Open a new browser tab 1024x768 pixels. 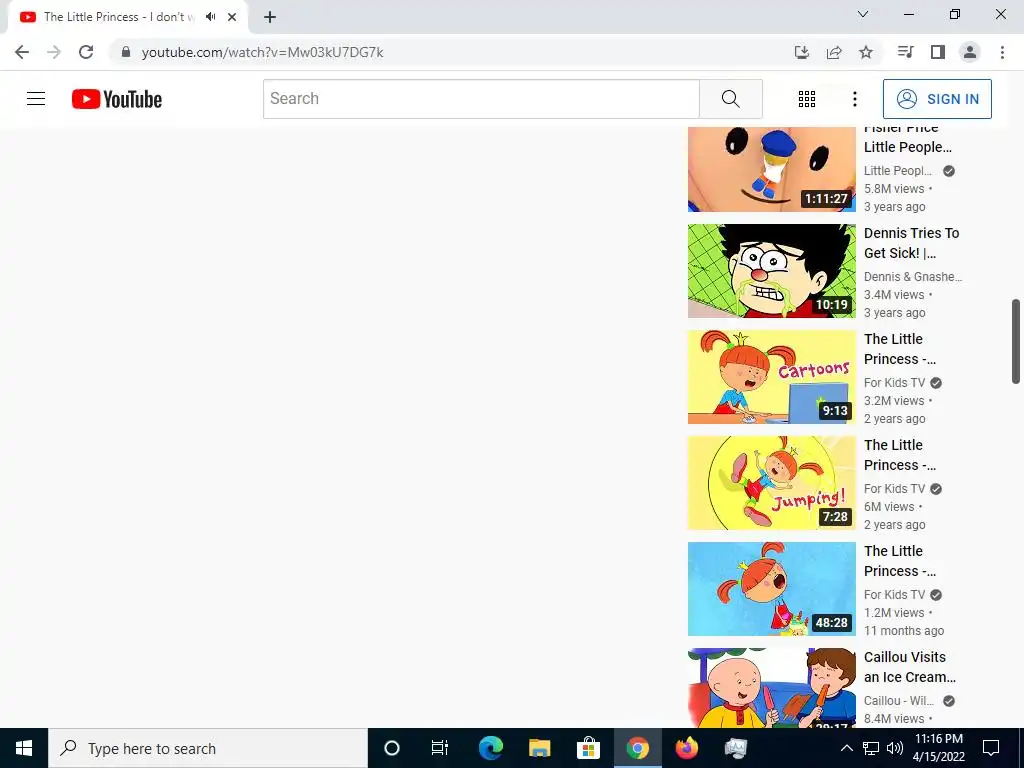pyautogui.click(x=270, y=17)
